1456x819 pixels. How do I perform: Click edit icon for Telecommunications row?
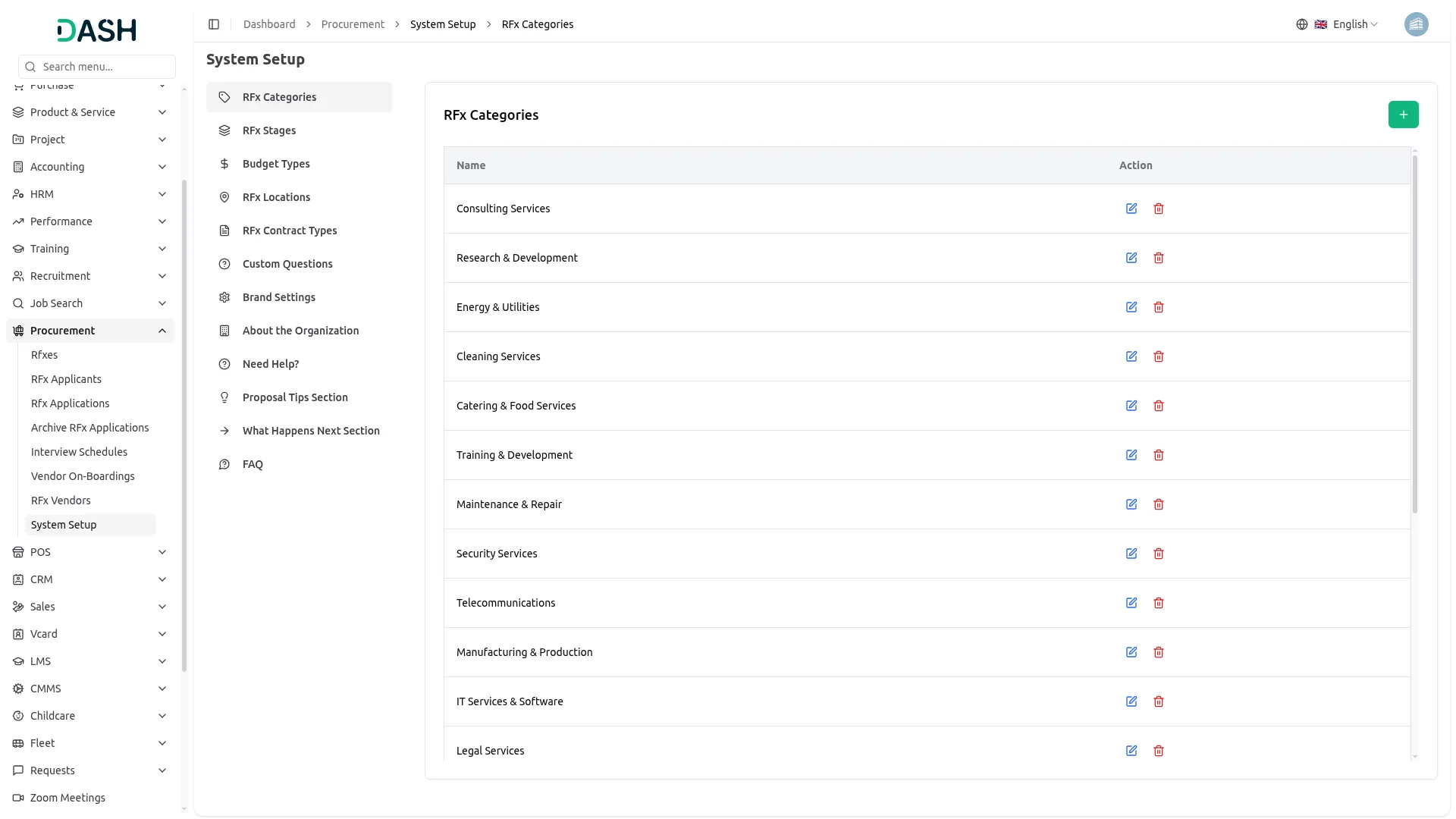click(x=1131, y=603)
